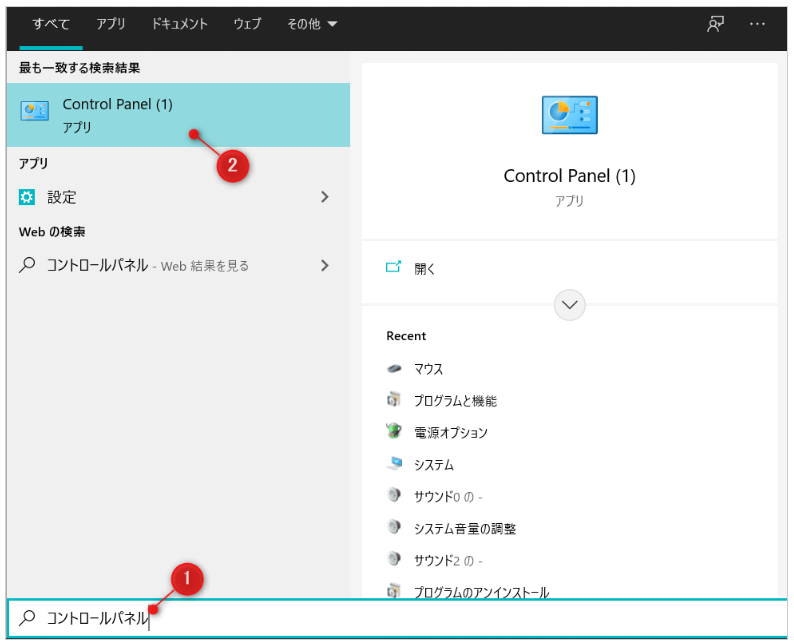Click the search input field with コントロールパネル
This screenshot has height=643, width=794.
coord(397,618)
